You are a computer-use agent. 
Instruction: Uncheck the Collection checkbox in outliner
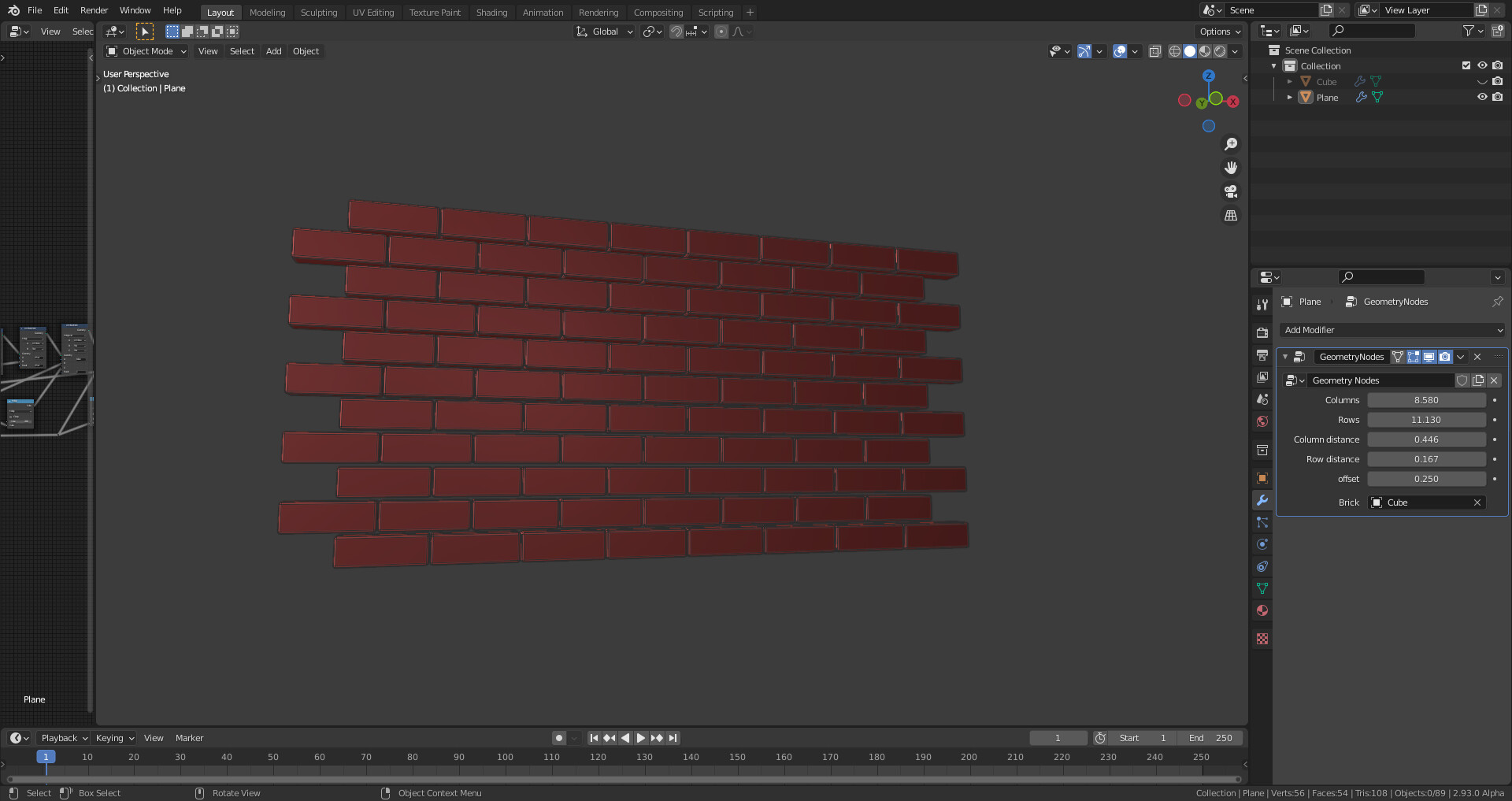pos(1466,66)
